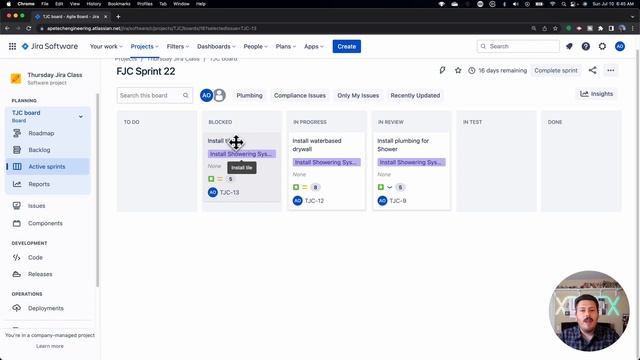The image size is (640, 360).
Task: Select the TJC board browser tab
Action: (x=70, y=17)
